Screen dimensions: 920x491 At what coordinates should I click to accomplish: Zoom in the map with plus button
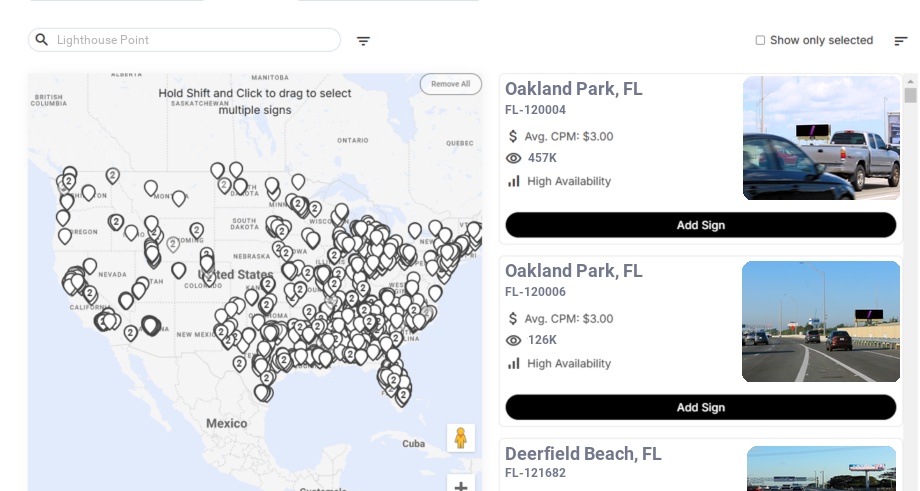(461, 485)
